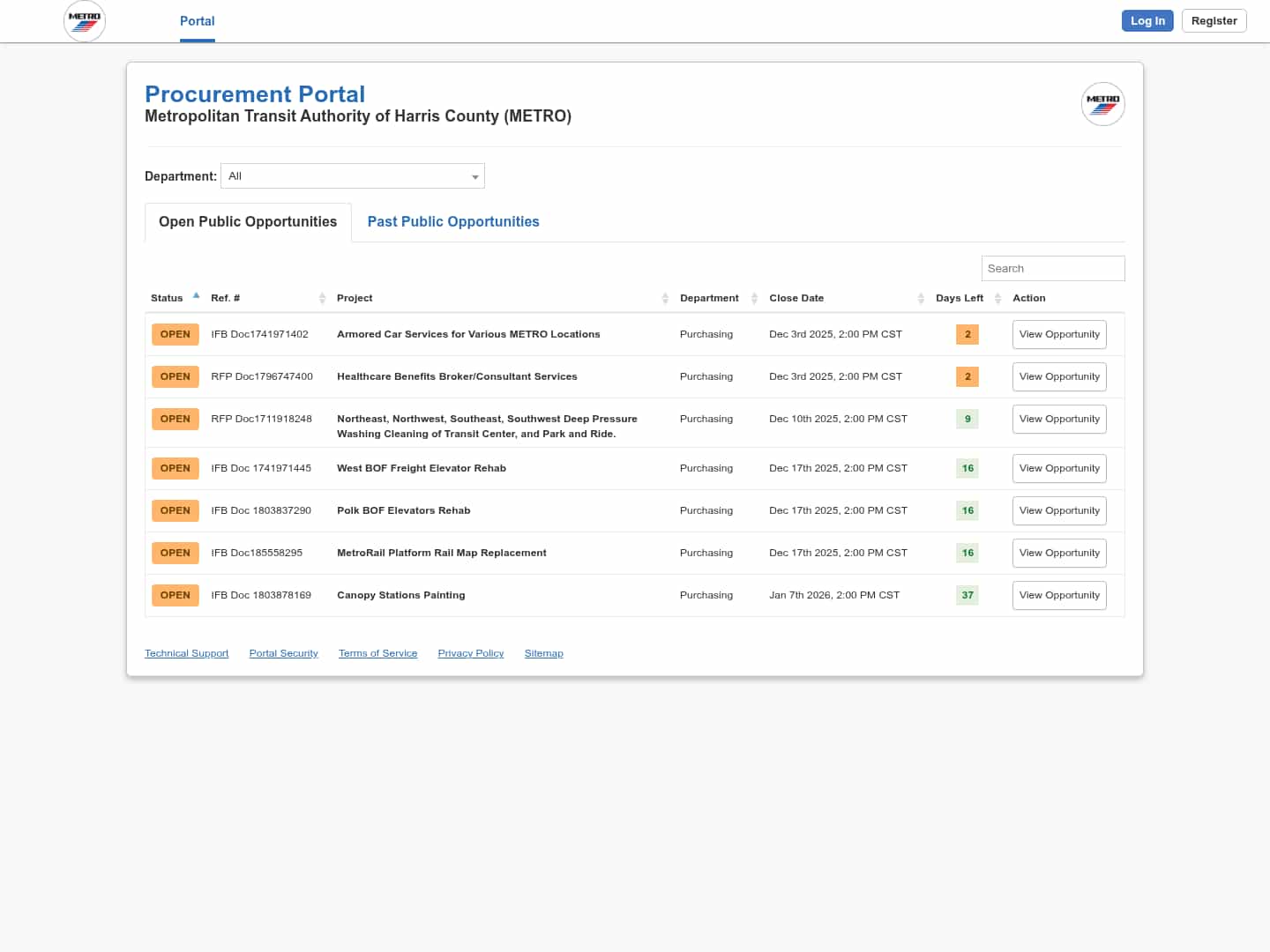Open the Technical Support link
Image resolution: width=1270 pixels, height=952 pixels.
186,653
